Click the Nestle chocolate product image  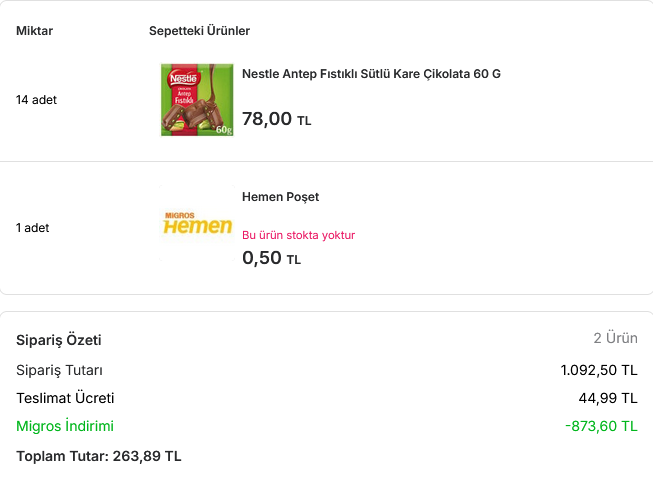coord(197,100)
